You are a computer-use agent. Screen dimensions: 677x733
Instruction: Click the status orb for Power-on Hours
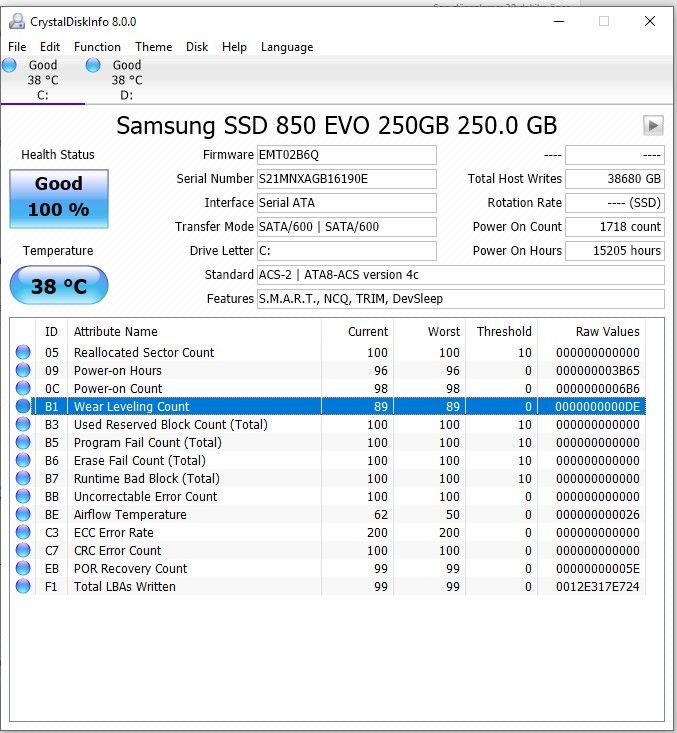pyautogui.click(x=23, y=370)
